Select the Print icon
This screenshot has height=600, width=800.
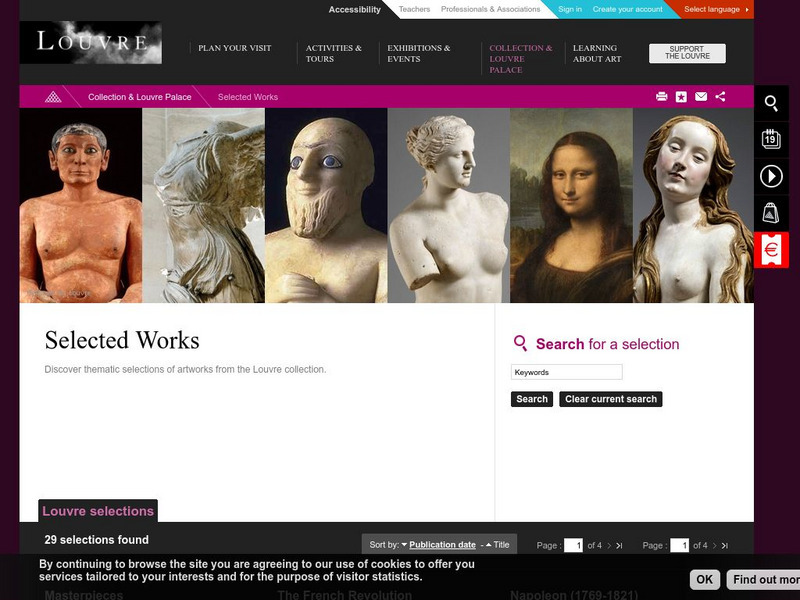click(x=662, y=96)
